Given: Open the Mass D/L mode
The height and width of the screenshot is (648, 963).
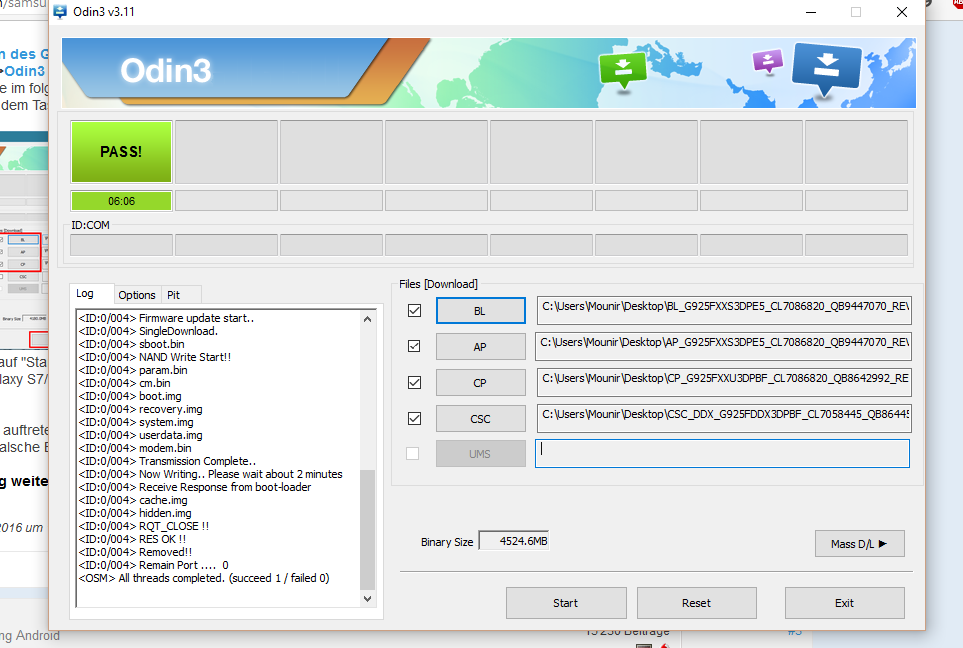Looking at the screenshot, I should [x=859, y=544].
